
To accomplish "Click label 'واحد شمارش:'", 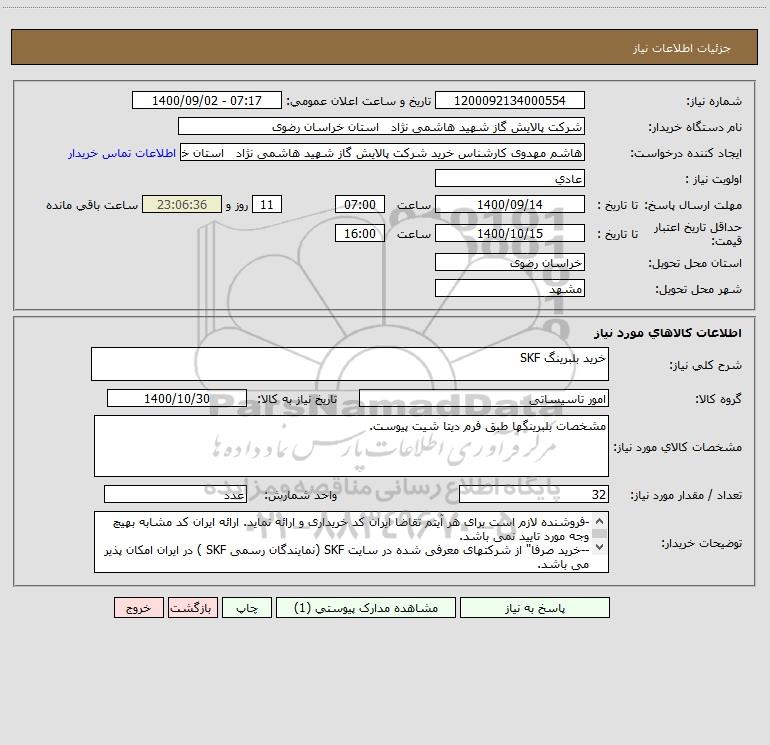I will [301, 495].
